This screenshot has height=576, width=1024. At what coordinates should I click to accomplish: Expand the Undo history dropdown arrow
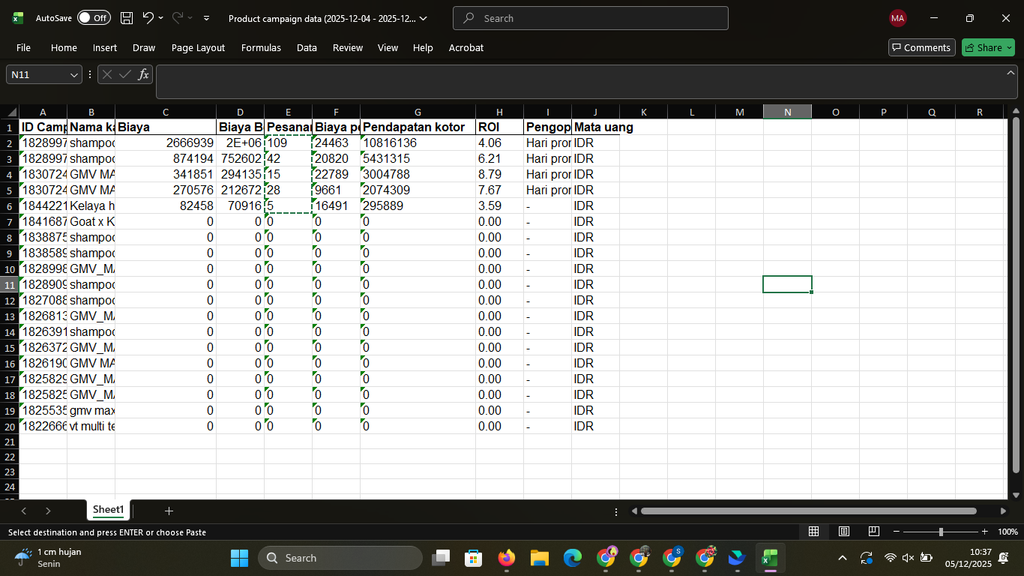(x=161, y=18)
